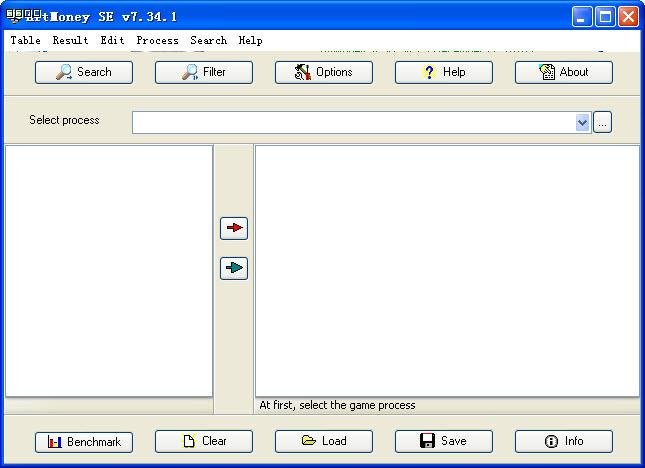This screenshot has width=645, height=468.
Task: Click the red arrow transfer button
Action: 234,228
